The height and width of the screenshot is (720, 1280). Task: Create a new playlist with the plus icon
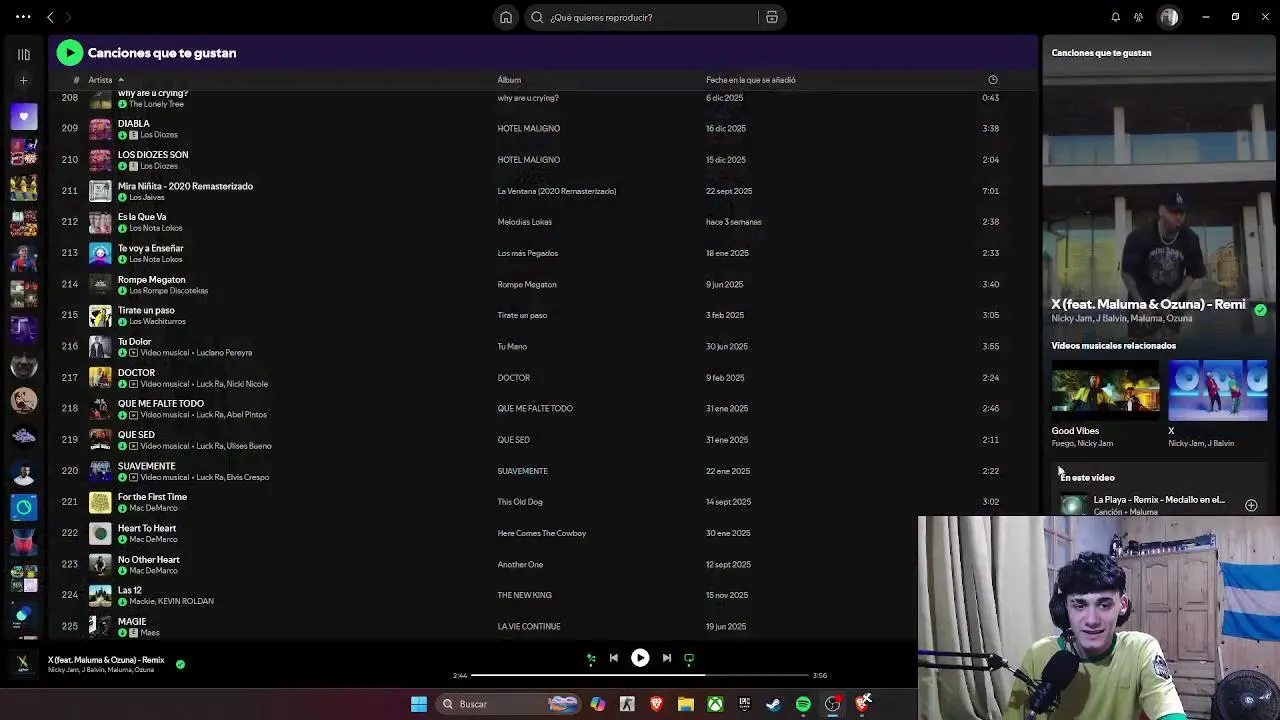tap(24, 81)
